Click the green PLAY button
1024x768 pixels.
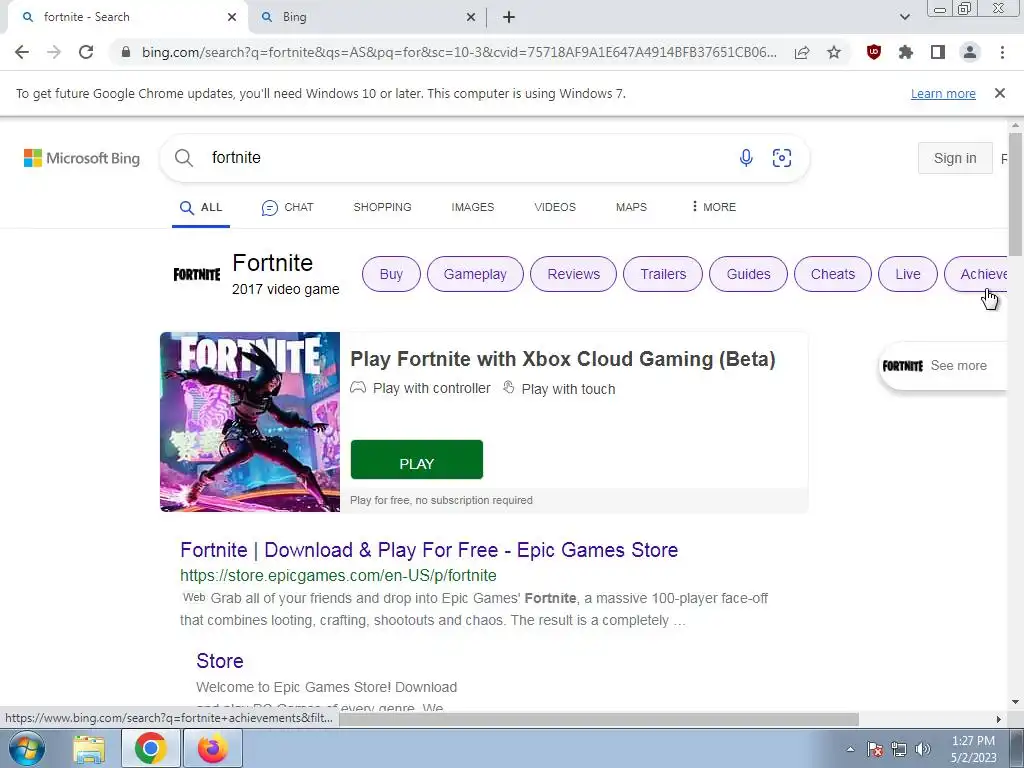(x=417, y=460)
